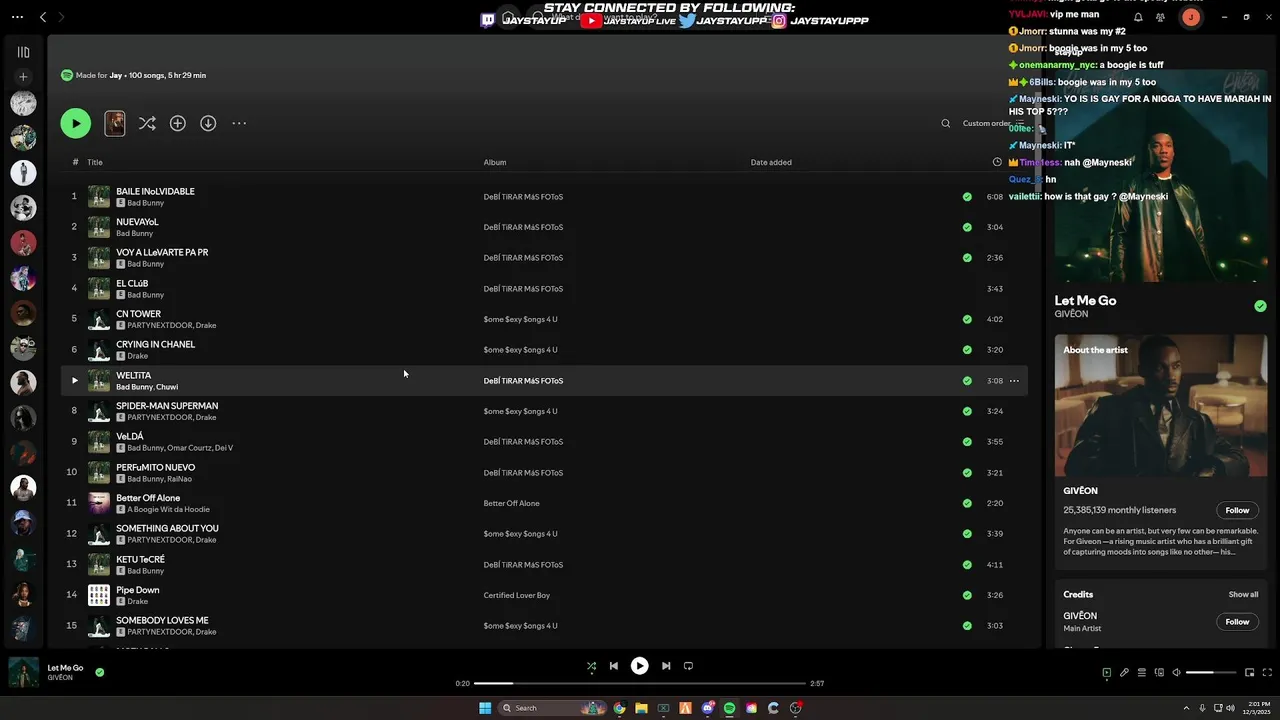The height and width of the screenshot is (720, 1280).
Task: Open the notifications bell
Action: click(1138, 17)
